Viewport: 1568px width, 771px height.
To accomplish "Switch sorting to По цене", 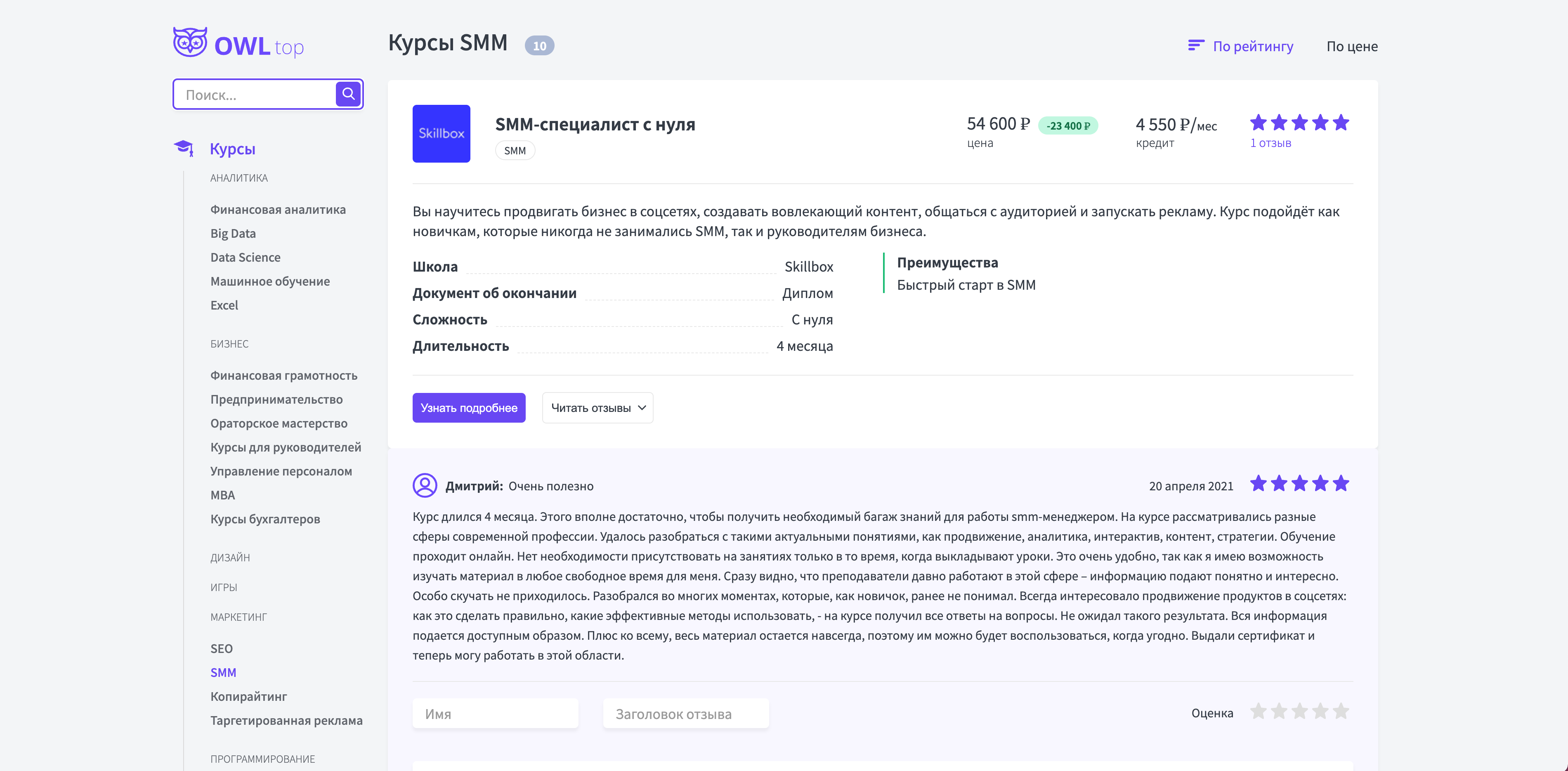I will (x=1351, y=46).
